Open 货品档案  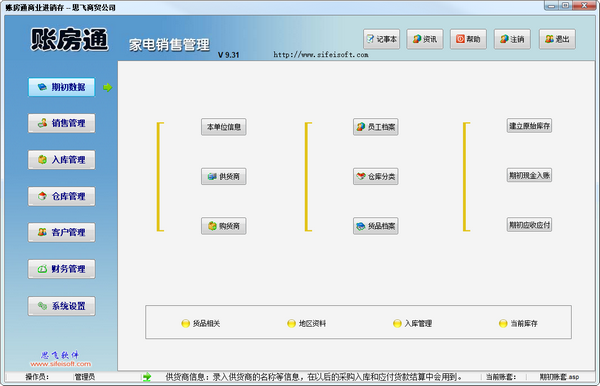click(376, 226)
